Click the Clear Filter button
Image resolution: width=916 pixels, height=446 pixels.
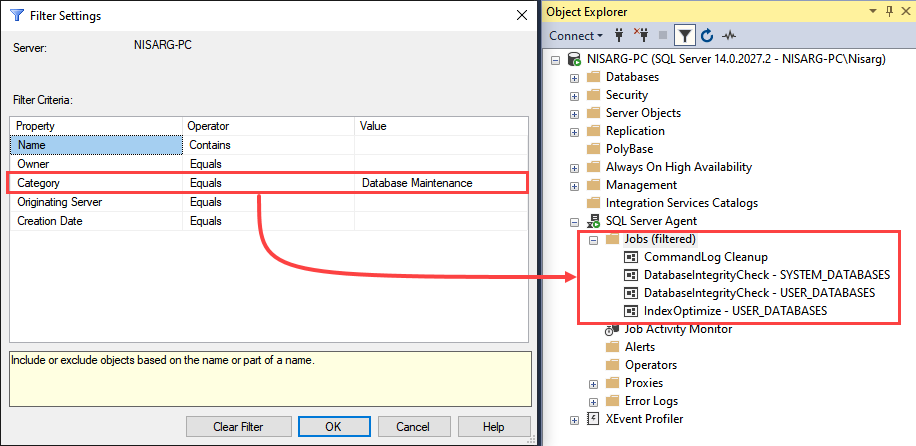(x=239, y=426)
